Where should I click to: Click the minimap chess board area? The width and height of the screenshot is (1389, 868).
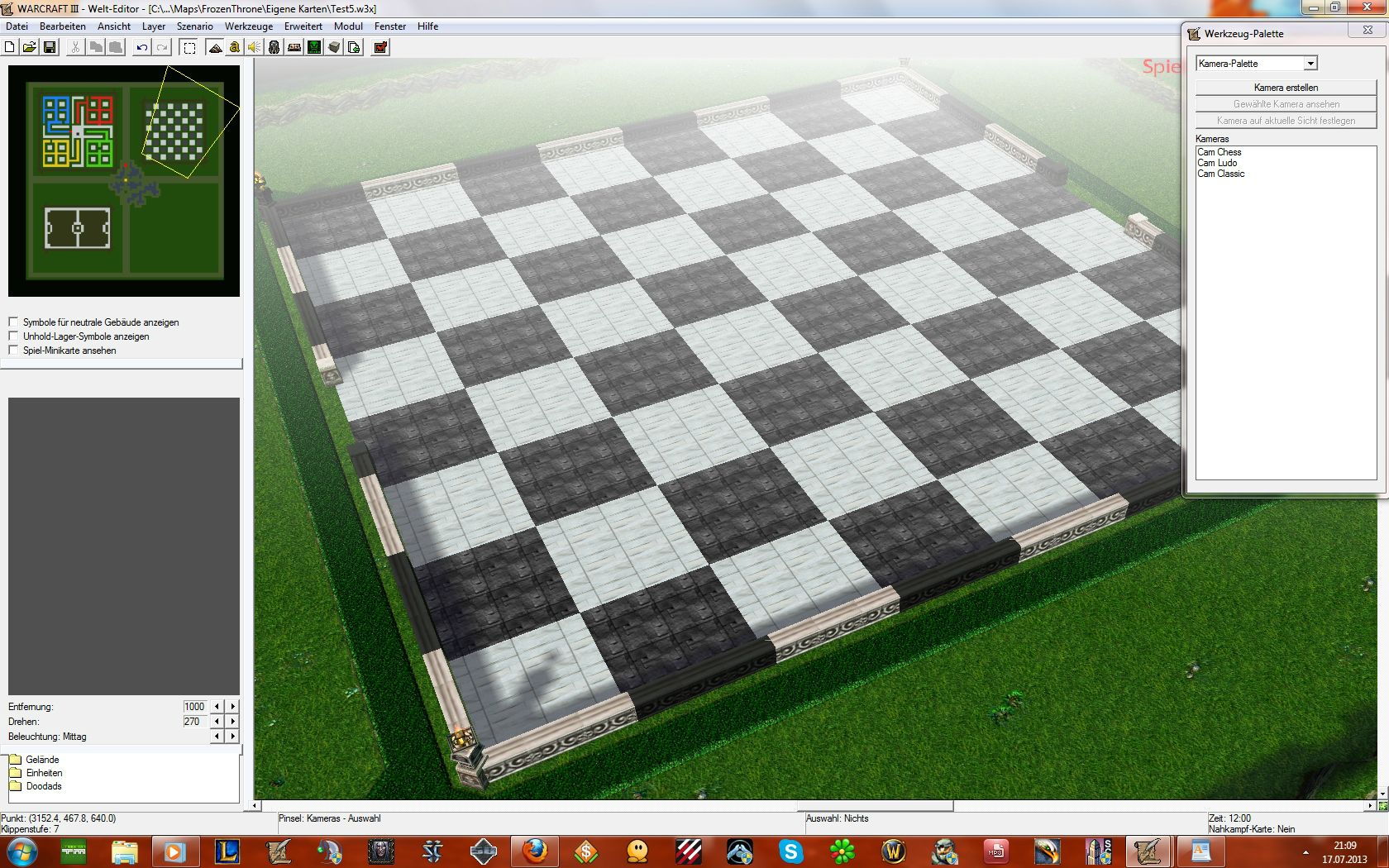click(x=174, y=130)
